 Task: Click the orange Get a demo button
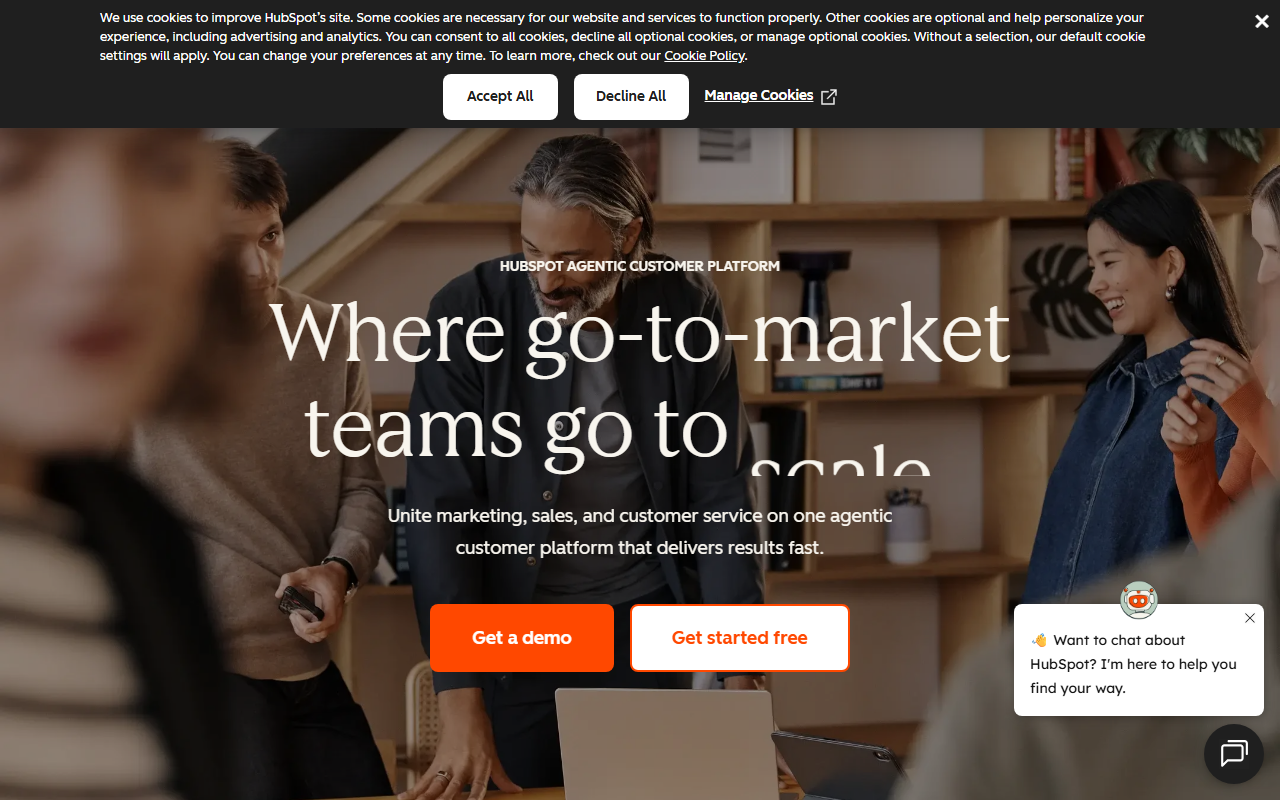pos(522,638)
